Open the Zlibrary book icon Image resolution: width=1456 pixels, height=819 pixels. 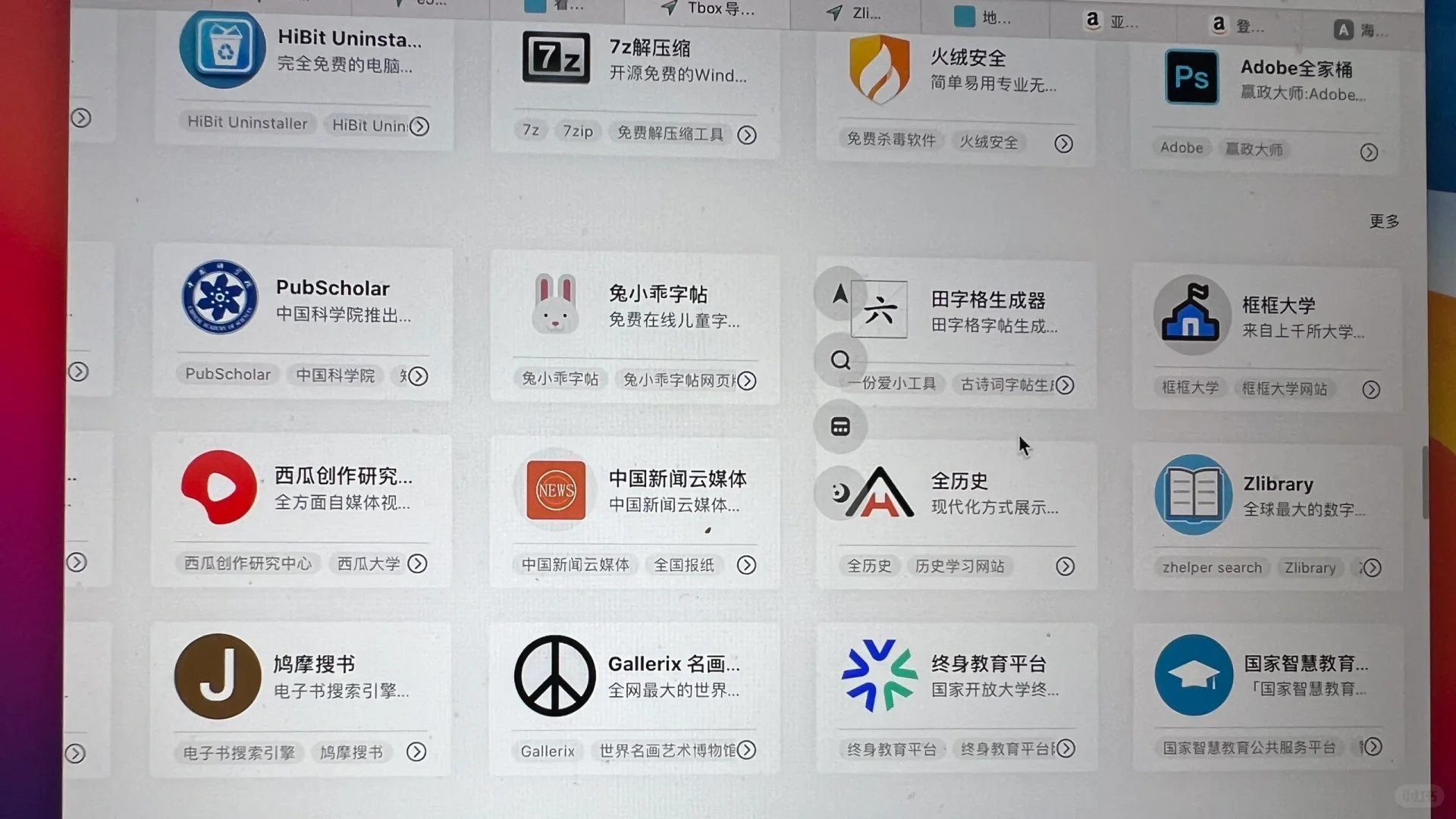point(1194,494)
